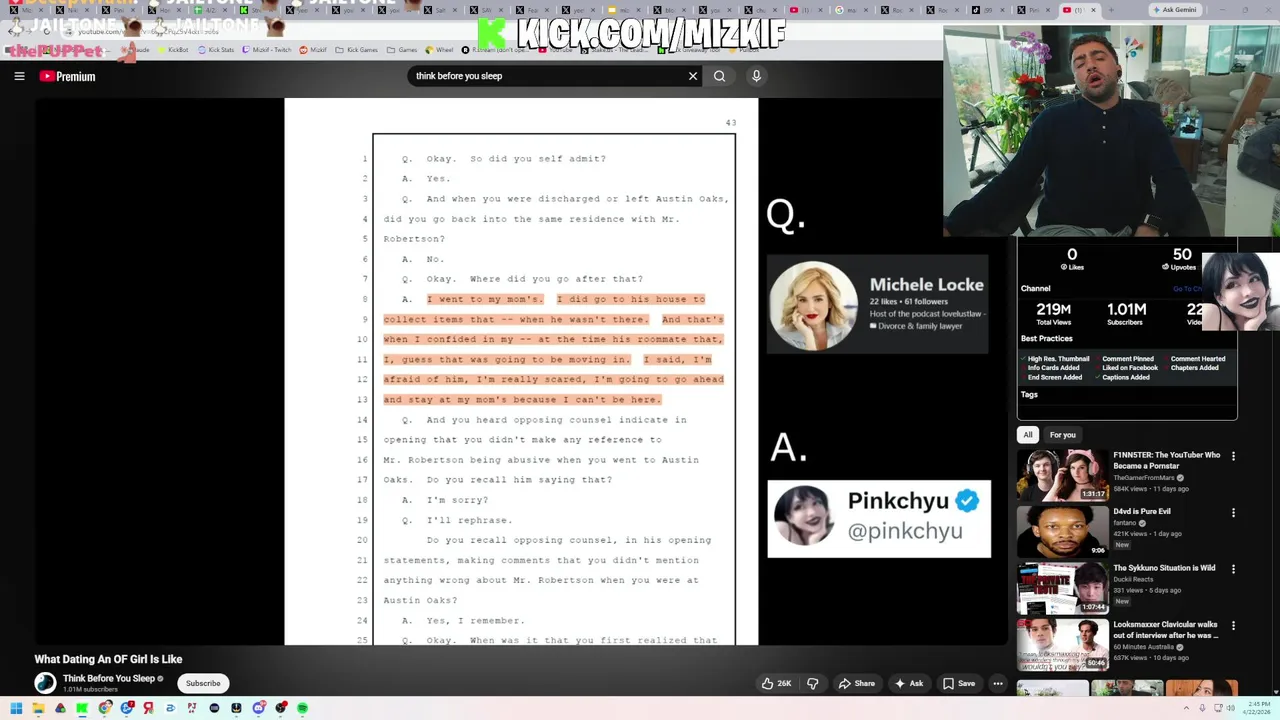Viewport: 1280px width, 720px height.
Task: Open the 'D4vd is Pure Evil' video title
Action: click(1141, 512)
